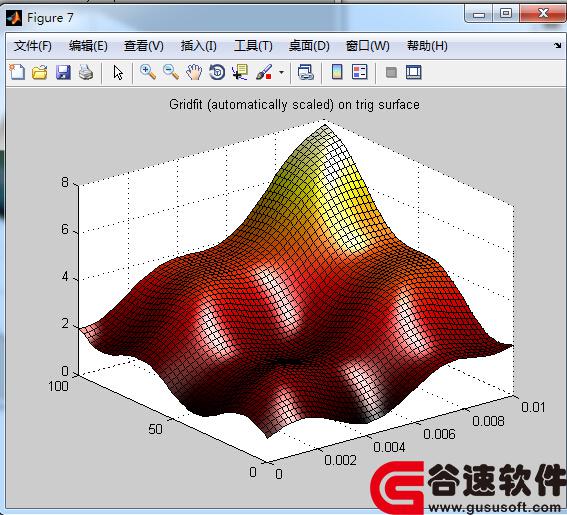Choose the Data Cursor tool

pos(240,72)
